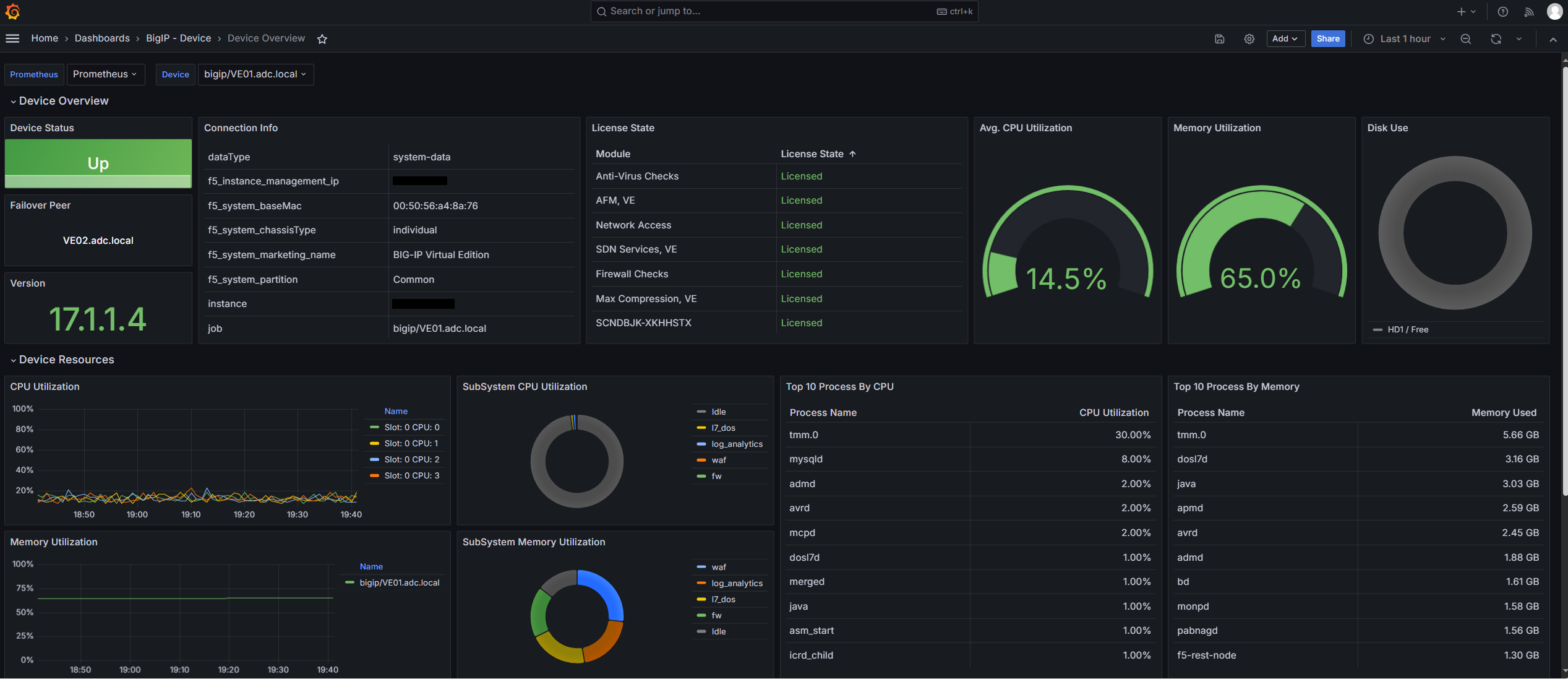Click the mysqld process row
Viewport: 1568px width, 679px height.
coord(969,459)
